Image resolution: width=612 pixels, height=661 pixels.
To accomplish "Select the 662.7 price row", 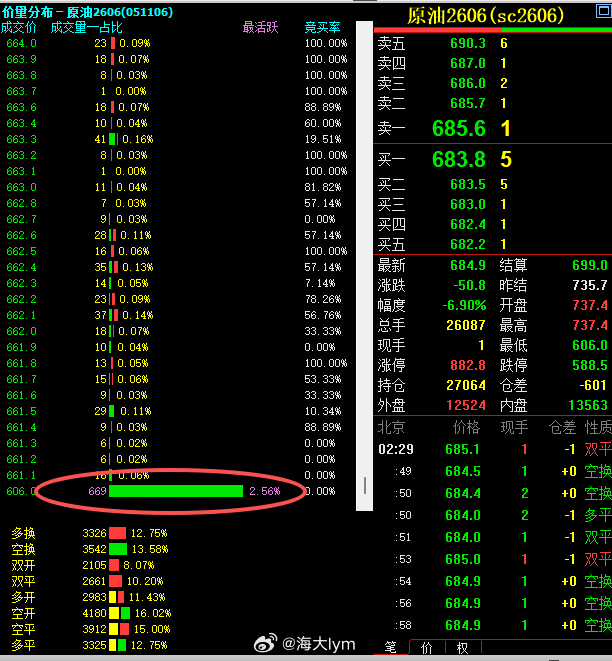I will 177,219.
